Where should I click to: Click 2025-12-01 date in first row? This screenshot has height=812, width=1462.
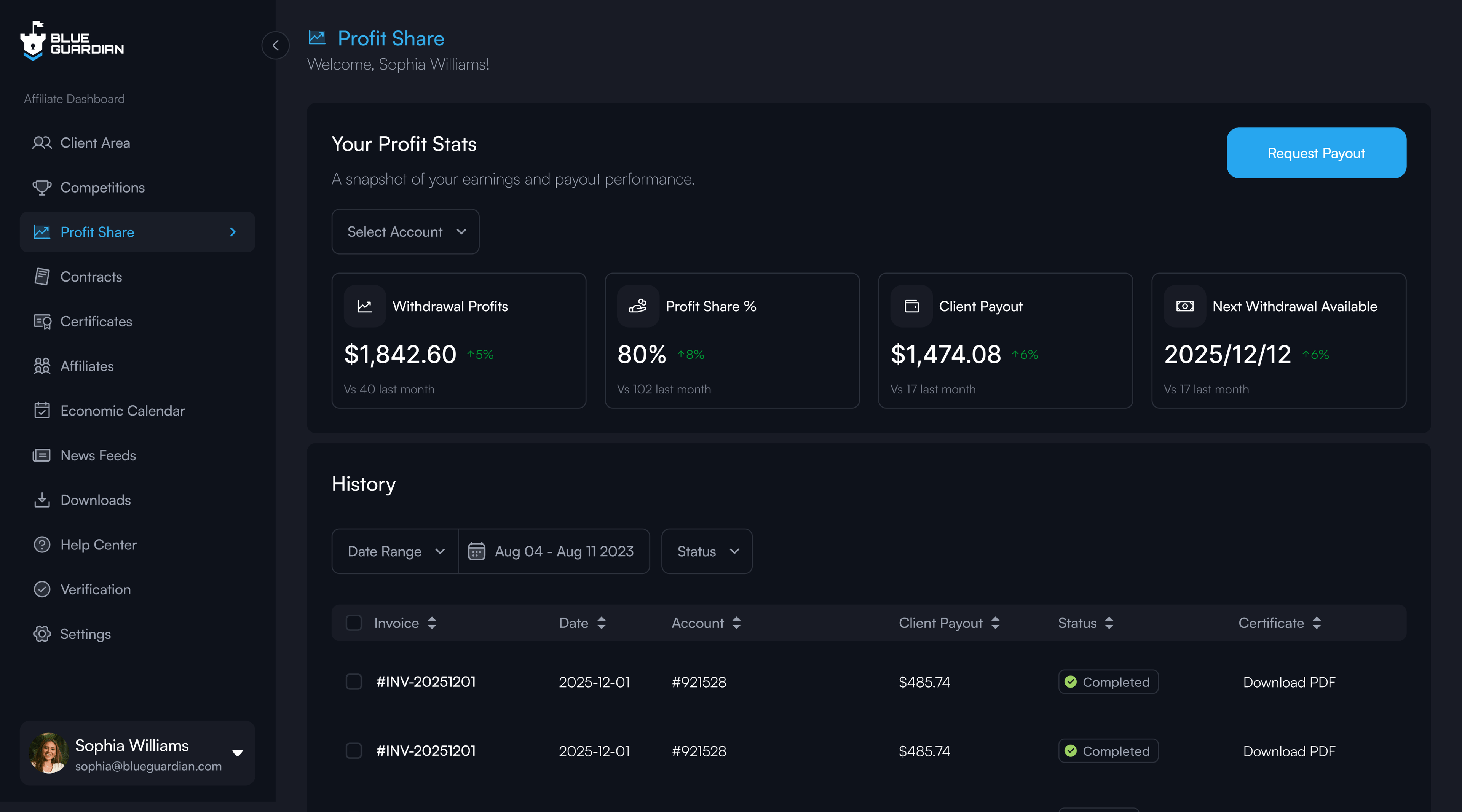click(594, 682)
